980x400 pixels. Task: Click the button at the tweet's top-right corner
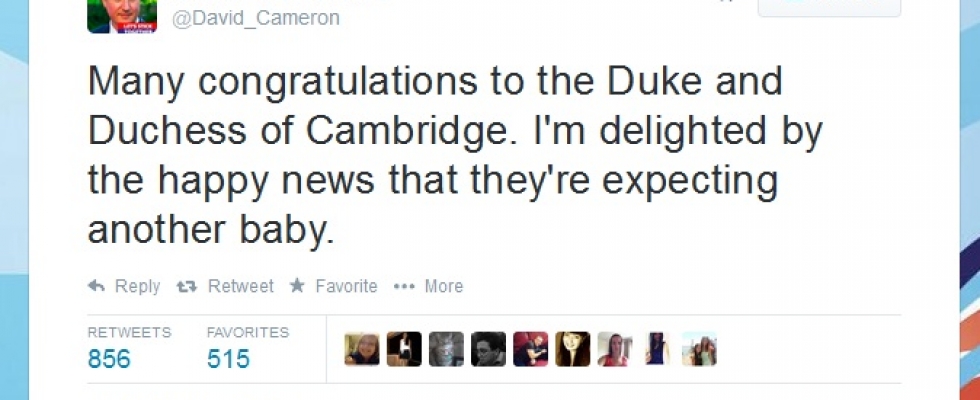pyautogui.click(x=829, y=8)
